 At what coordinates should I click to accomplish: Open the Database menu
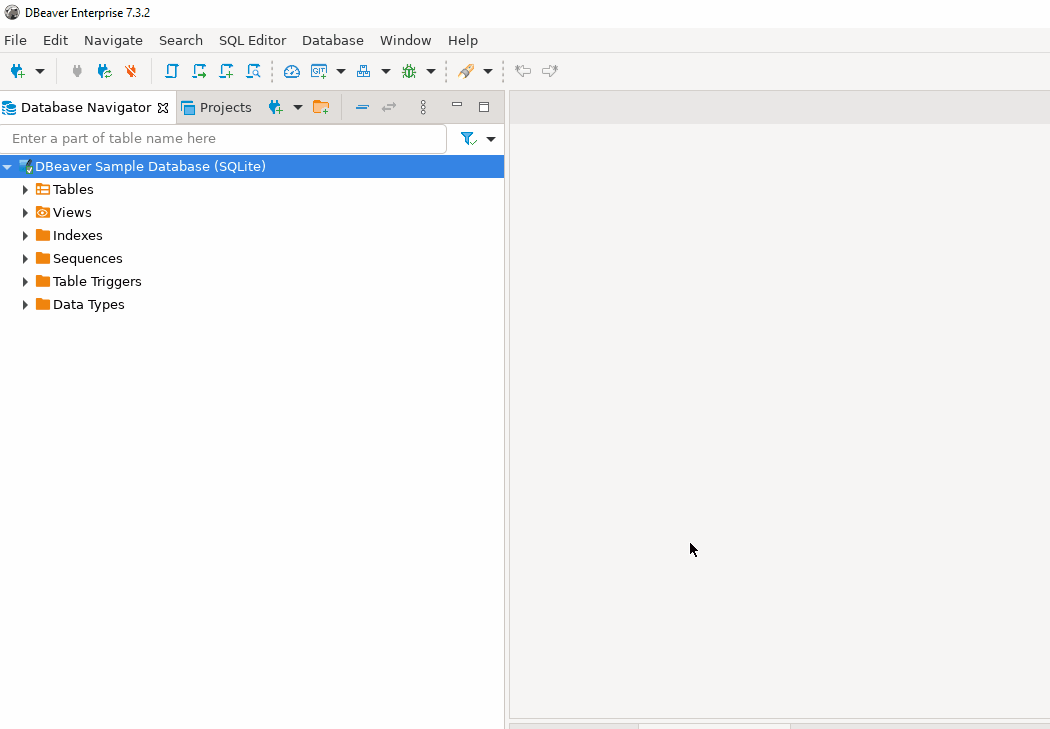(333, 41)
